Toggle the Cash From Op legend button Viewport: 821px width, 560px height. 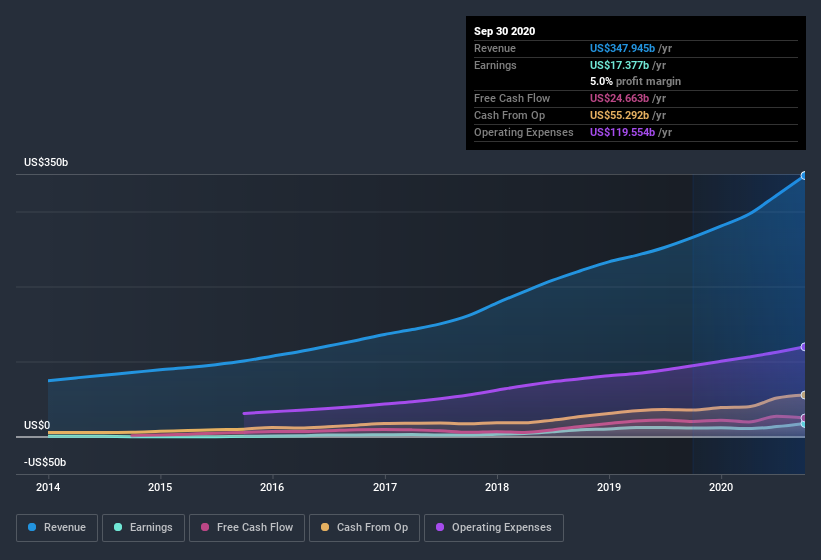(x=364, y=528)
